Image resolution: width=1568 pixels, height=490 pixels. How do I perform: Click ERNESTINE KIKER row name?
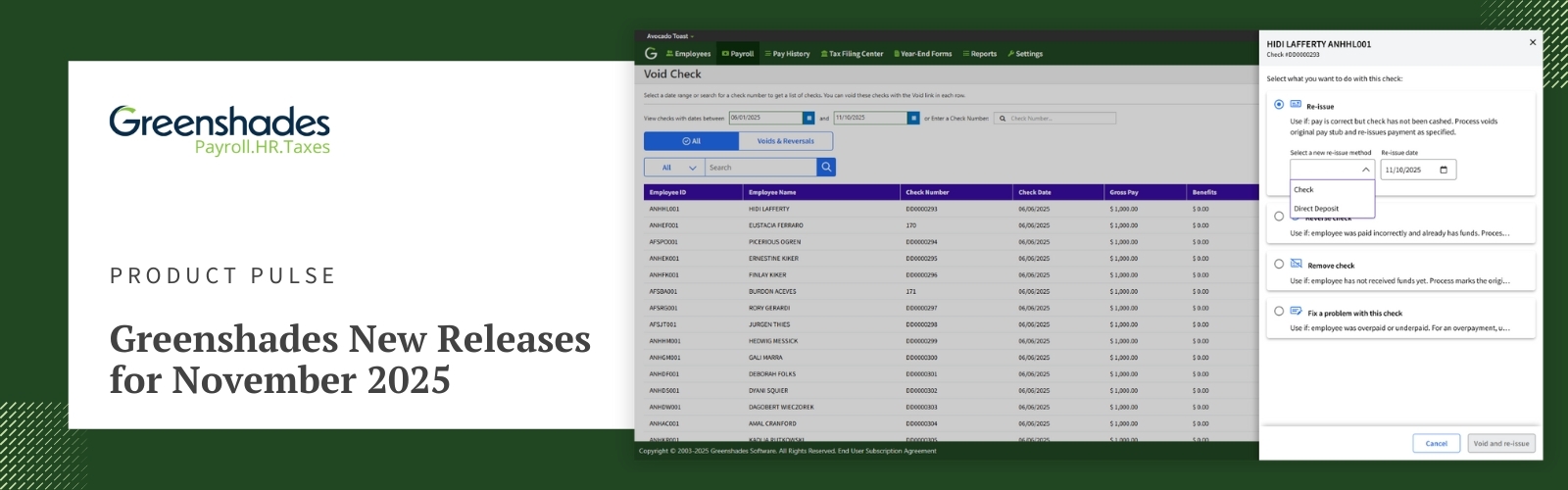click(x=773, y=259)
